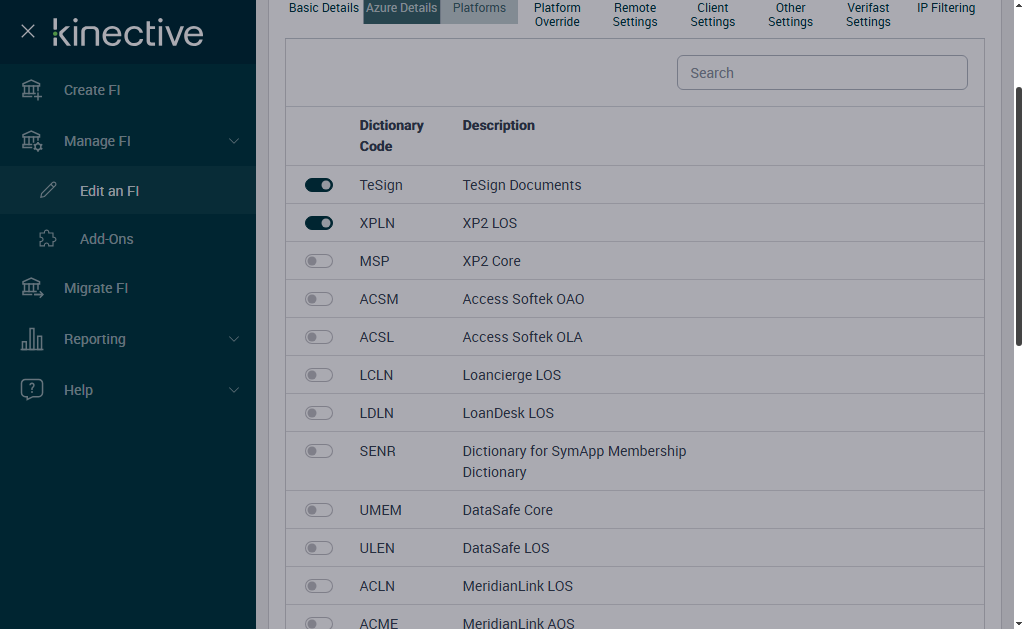Expand the Reporting menu chevron
Viewport: 1024px width, 629px height.
click(x=234, y=339)
